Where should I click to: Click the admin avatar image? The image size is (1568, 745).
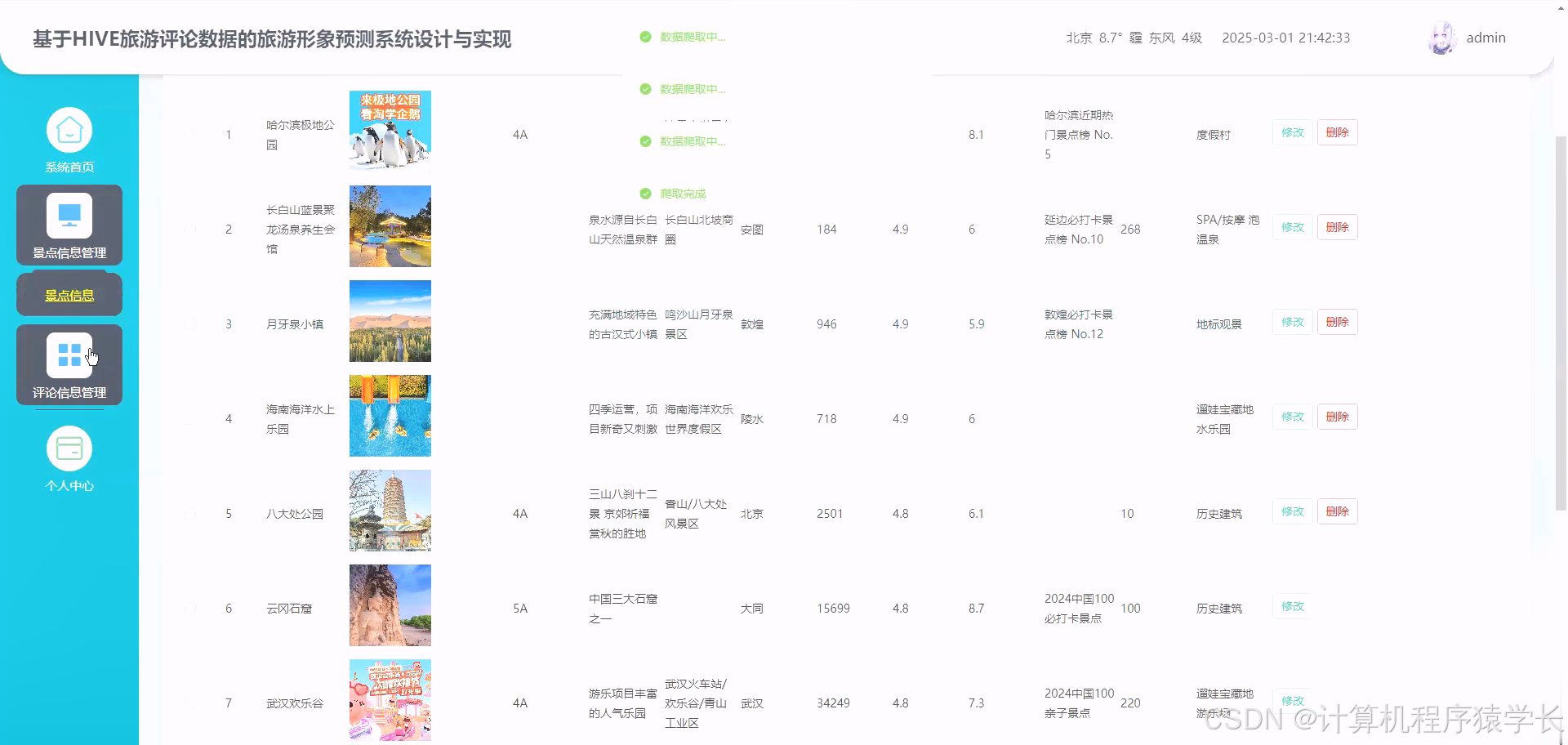(1441, 37)
